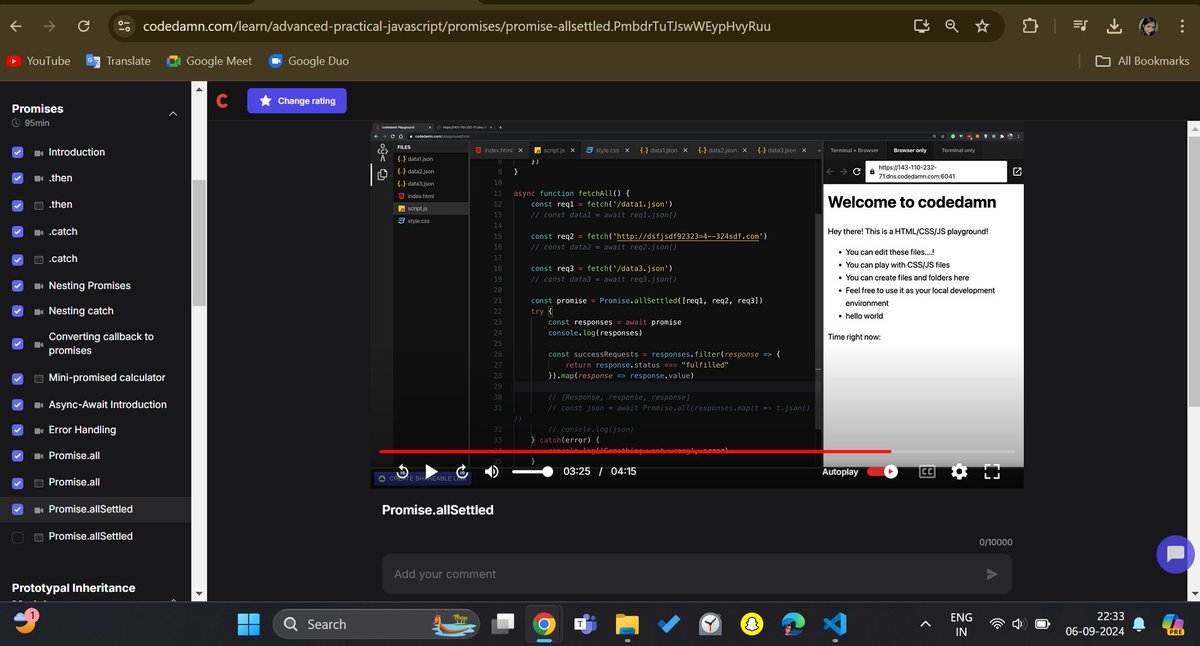Open Microsoft Teams from the taskbar
Screen dimensions: 1200x646
[x=584, y=624]
